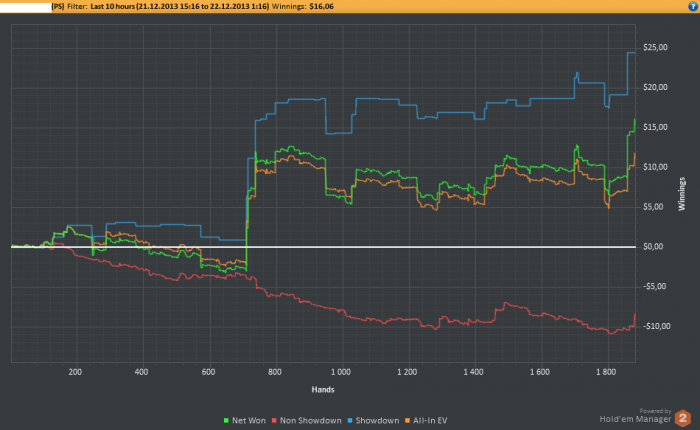Click the 1 200 hands axis tick label
Image resolution: width=700 pixels, height=430 pixels.
pos(407,372)
